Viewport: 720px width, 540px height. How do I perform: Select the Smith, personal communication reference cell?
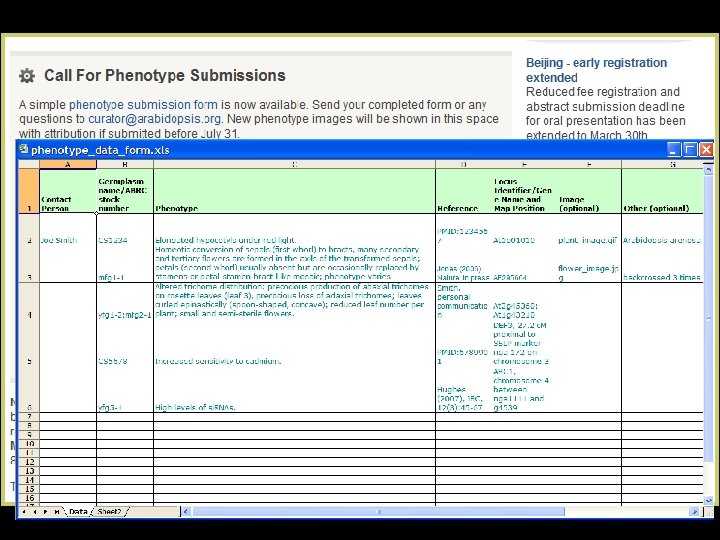[x=464, y=301]
